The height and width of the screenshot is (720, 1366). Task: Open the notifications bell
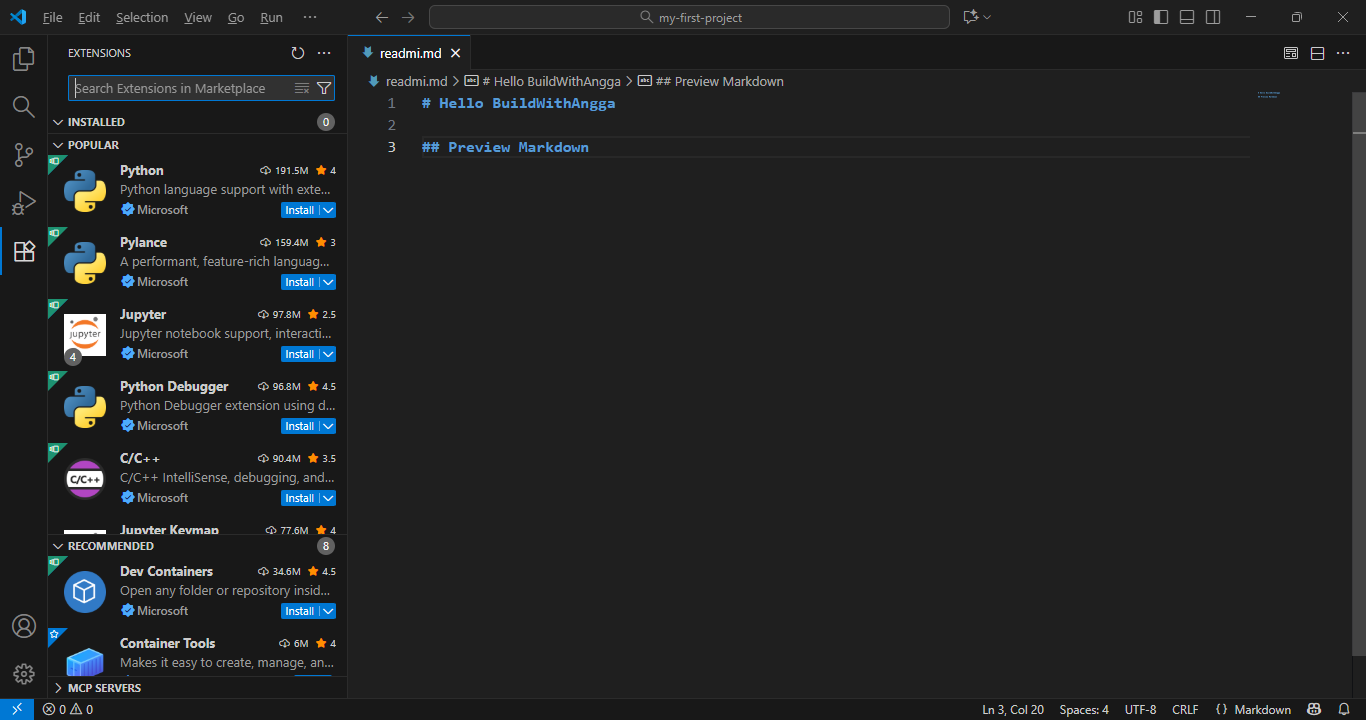point(1343,709)
